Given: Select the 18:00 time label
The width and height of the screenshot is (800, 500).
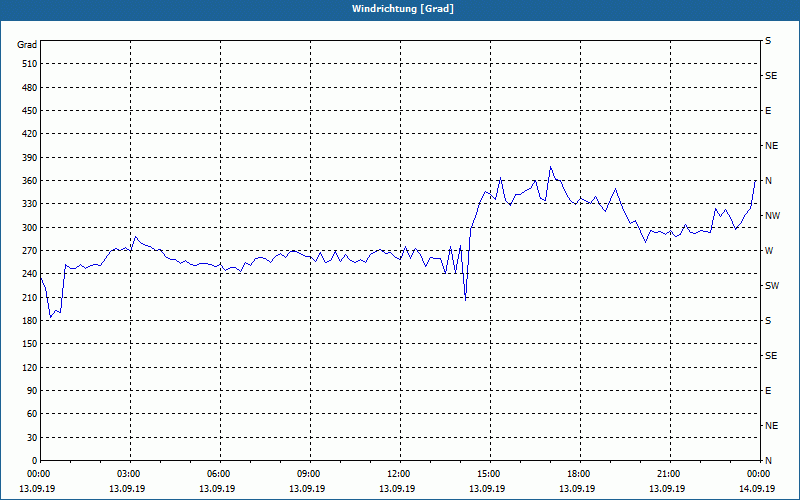Looking at the screenshot, I should pyautogui.click(x=581, y=474).
